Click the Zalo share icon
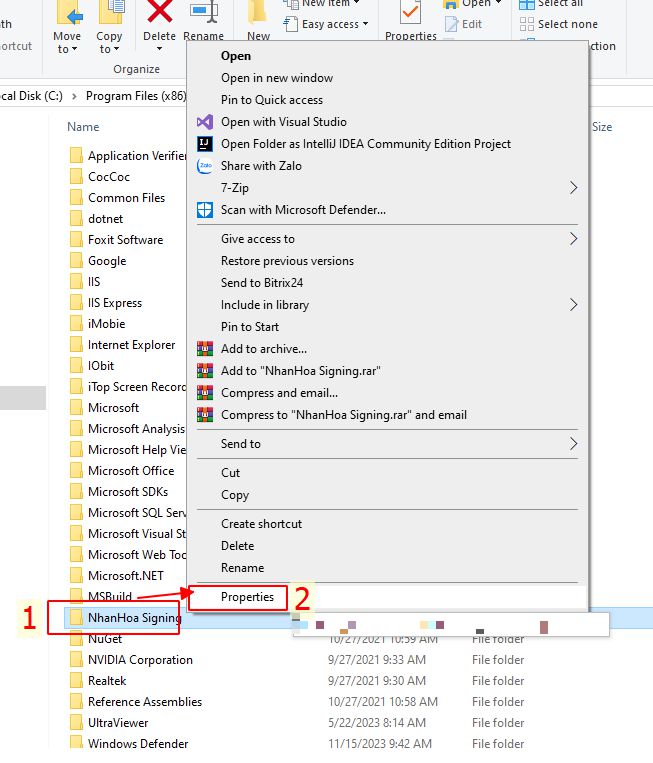This screenshot has width=653, height=763. pos(205,165)
